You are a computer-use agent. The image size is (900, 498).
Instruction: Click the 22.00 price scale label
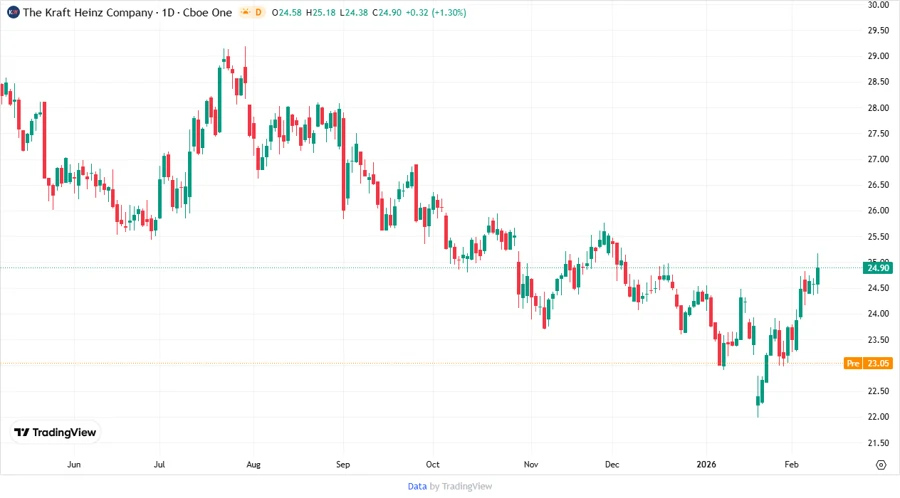(878, 417)
